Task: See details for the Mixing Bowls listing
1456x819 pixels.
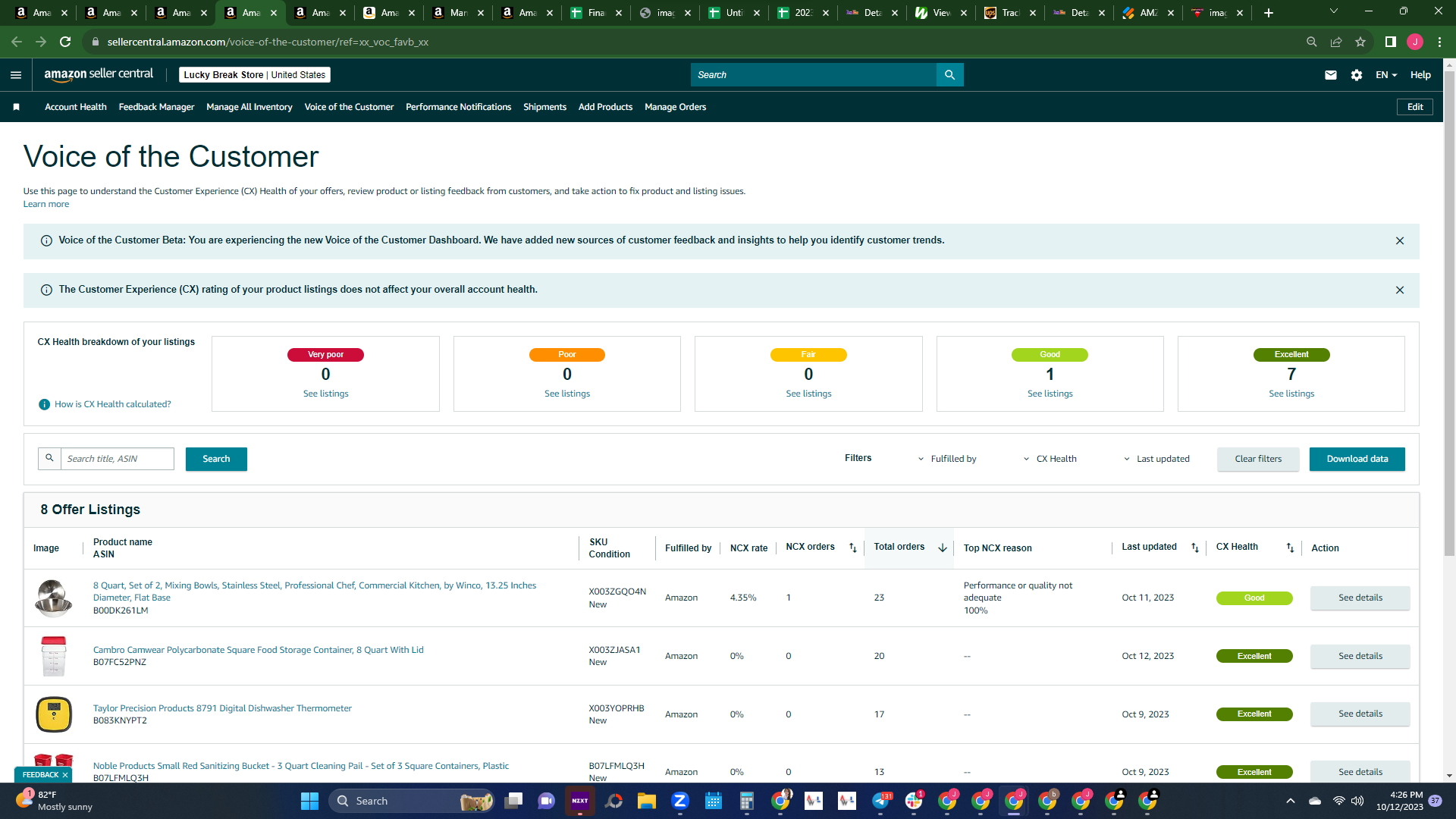Action: [x=1360, y=598]
